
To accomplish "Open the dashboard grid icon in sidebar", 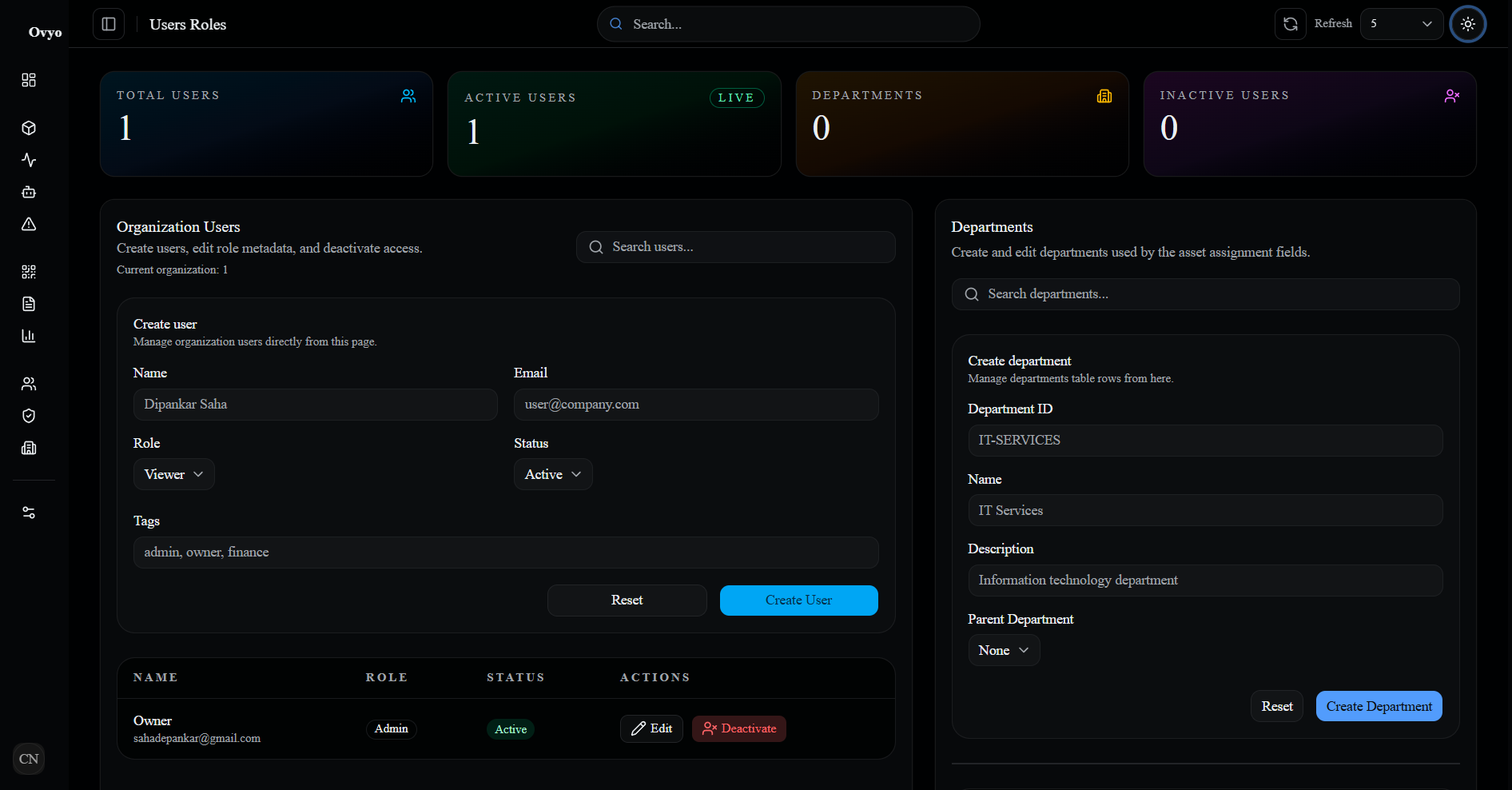I will pyautogui.click(x=29, y=80).
